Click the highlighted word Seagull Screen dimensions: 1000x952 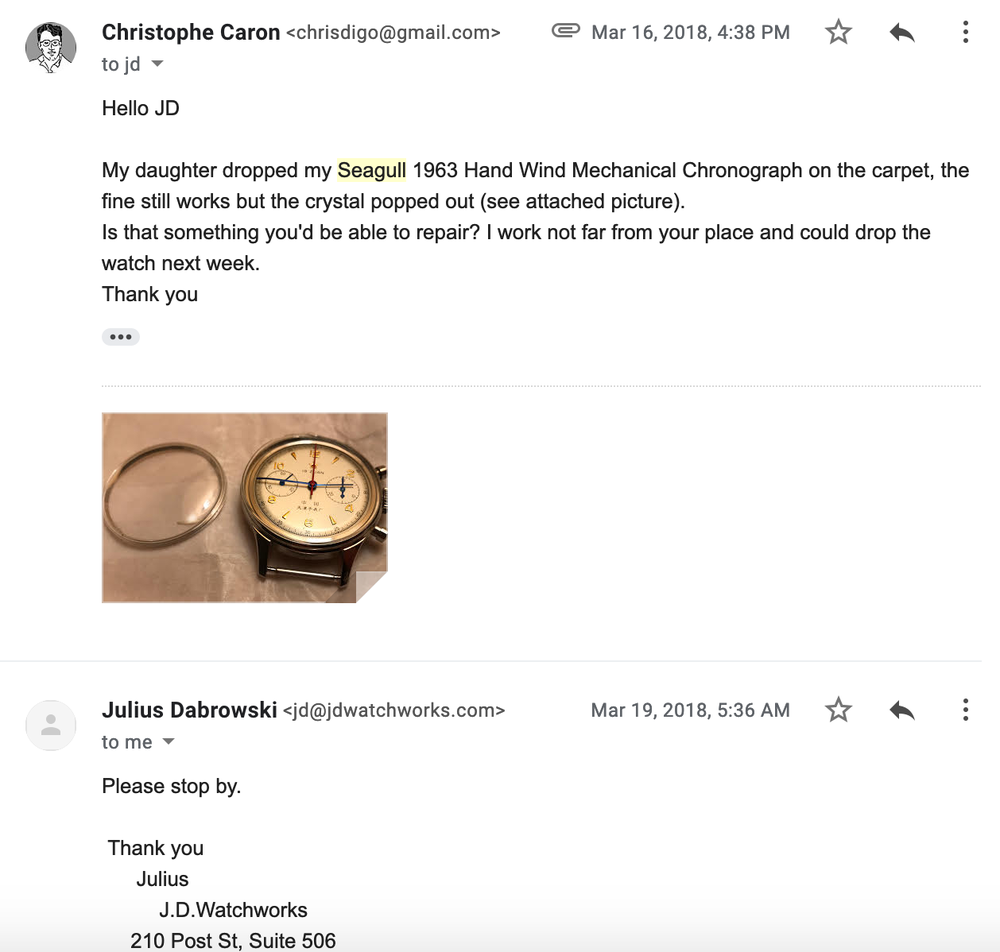pyautogui.click(x=372, y=170)
